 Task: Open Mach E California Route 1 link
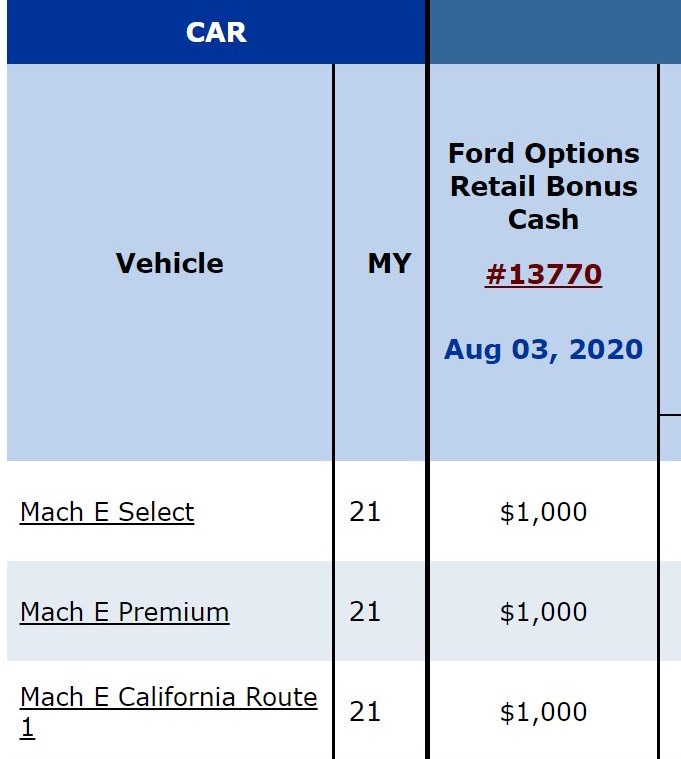click(168, 712)
